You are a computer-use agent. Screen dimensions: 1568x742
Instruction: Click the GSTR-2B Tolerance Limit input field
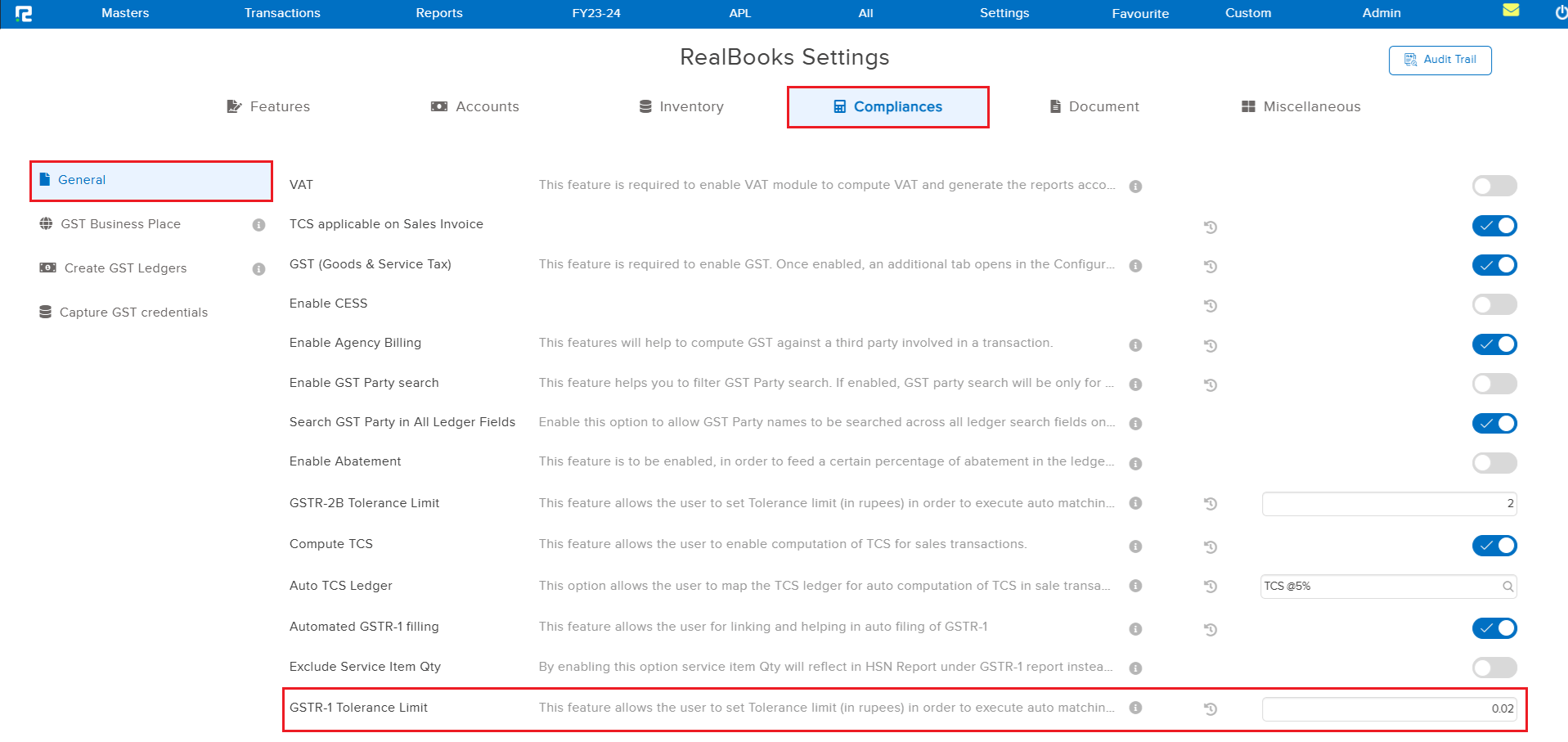[x=1390, y=504]
